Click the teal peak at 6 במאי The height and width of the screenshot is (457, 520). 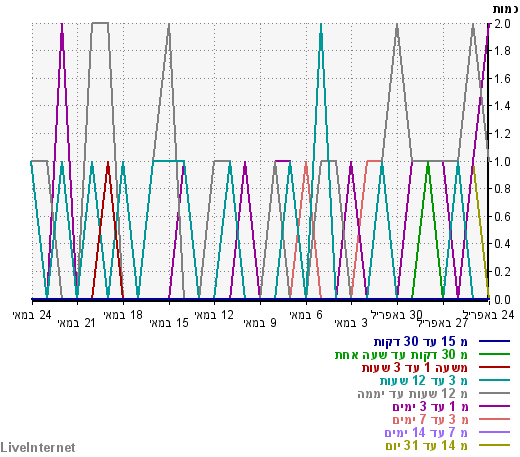(321, 25)
